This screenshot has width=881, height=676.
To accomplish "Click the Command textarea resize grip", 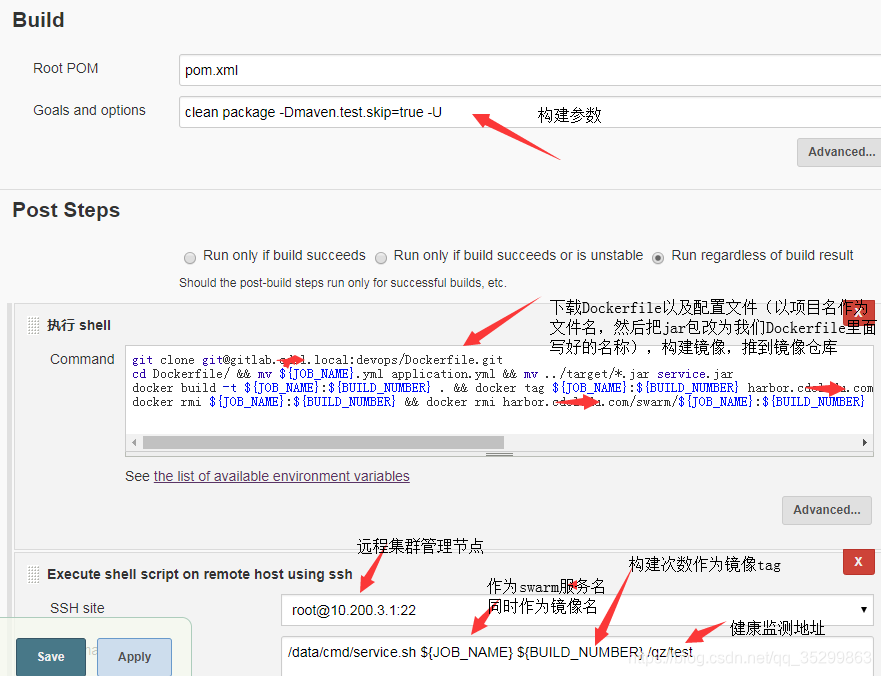I will pos(499,454).
